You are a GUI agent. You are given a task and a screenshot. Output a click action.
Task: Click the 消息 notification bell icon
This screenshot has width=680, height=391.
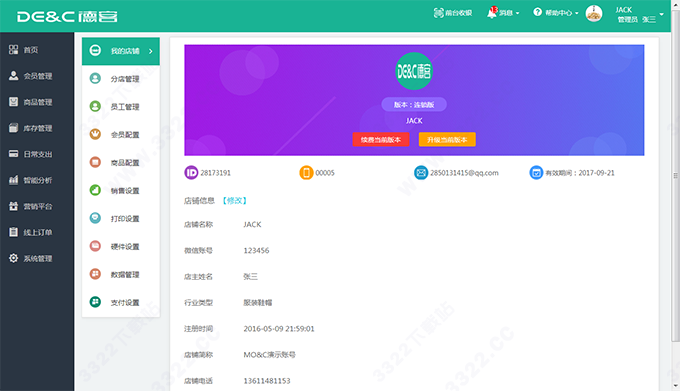click(x=491, y=13)
